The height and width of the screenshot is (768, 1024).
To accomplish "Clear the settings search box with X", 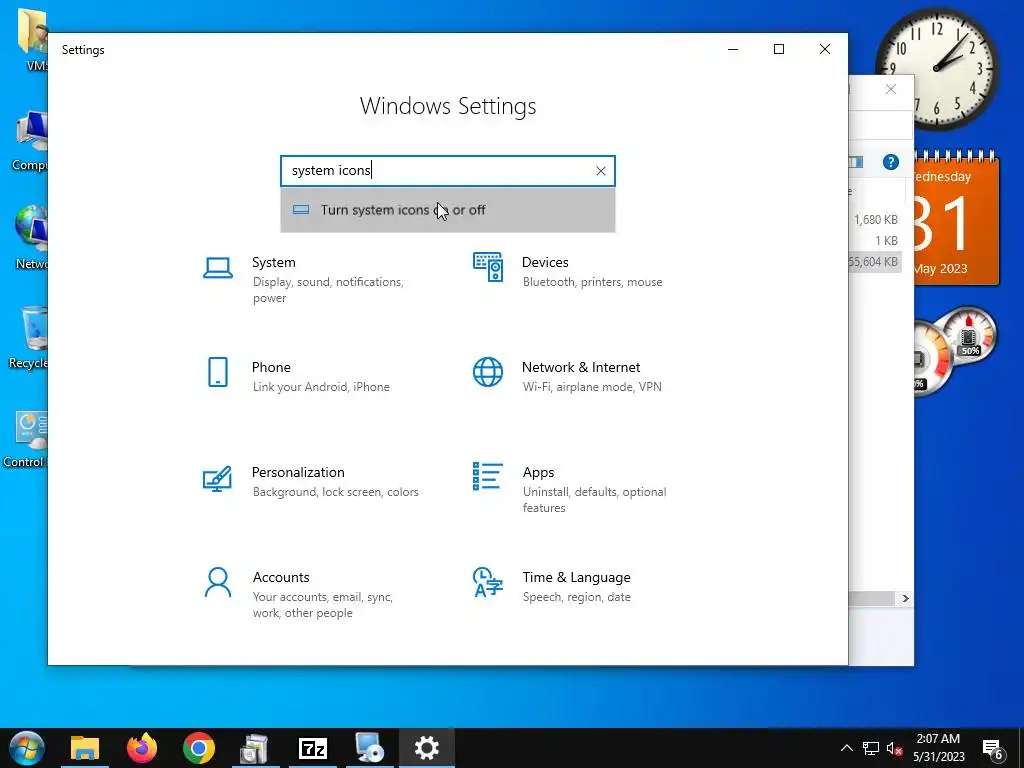I will click(601, 171).
